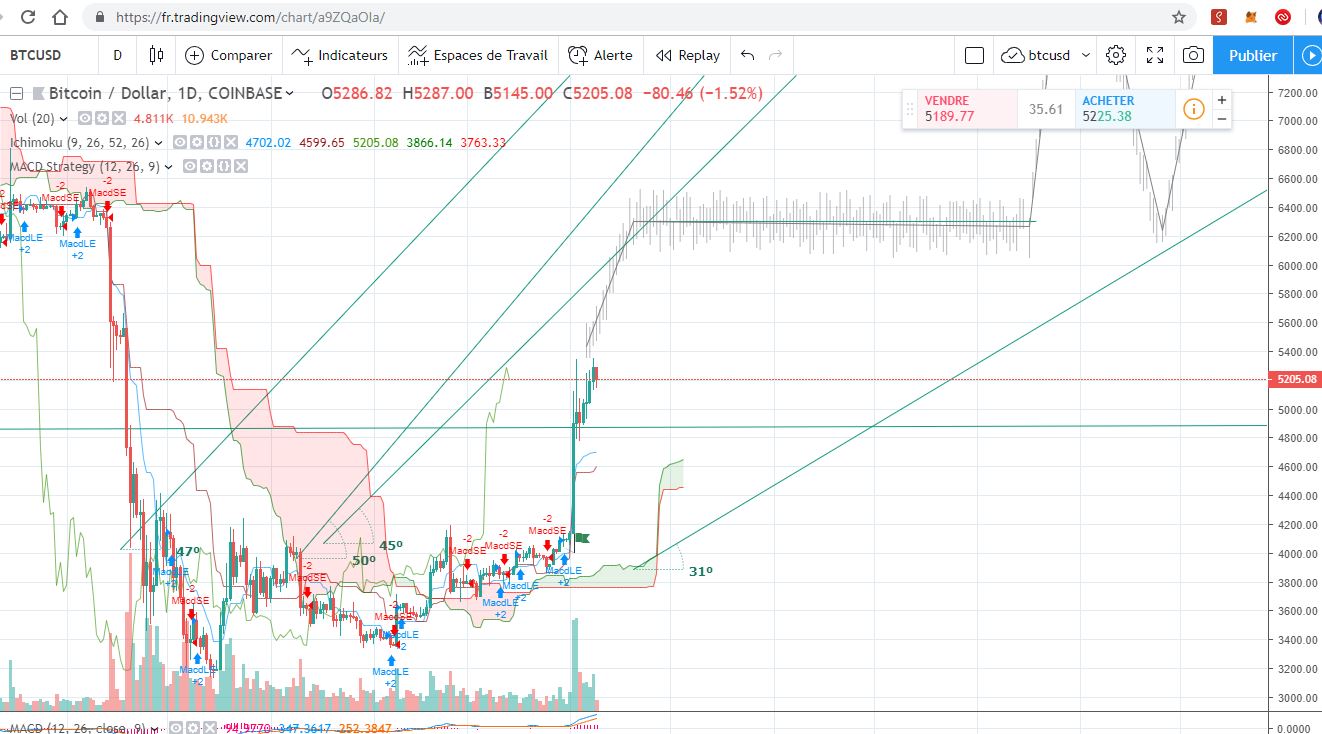The width and height of the screenshot is (1322, 734).
Task: Select the 47º angle annotation
Action: click(x=188, y=551)
